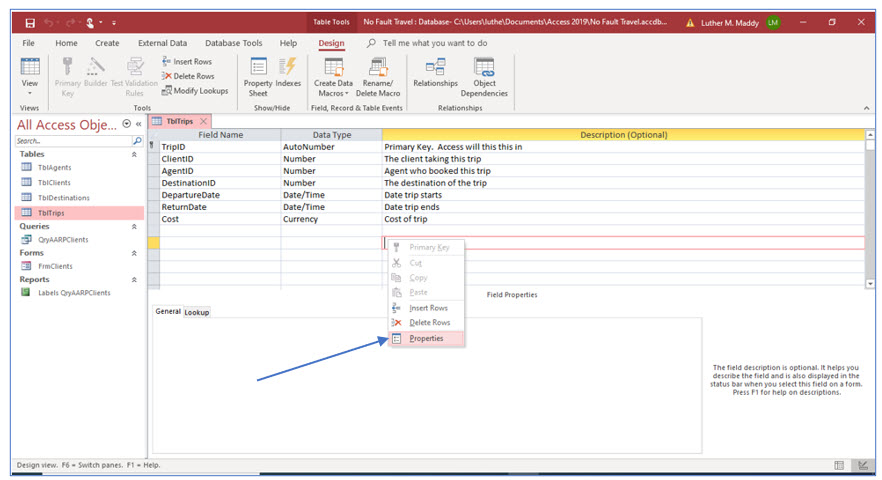The width and height of the screenshot is (882, 480).
Task: Click the navigation pane Search box
Action: tap(73, 141)
